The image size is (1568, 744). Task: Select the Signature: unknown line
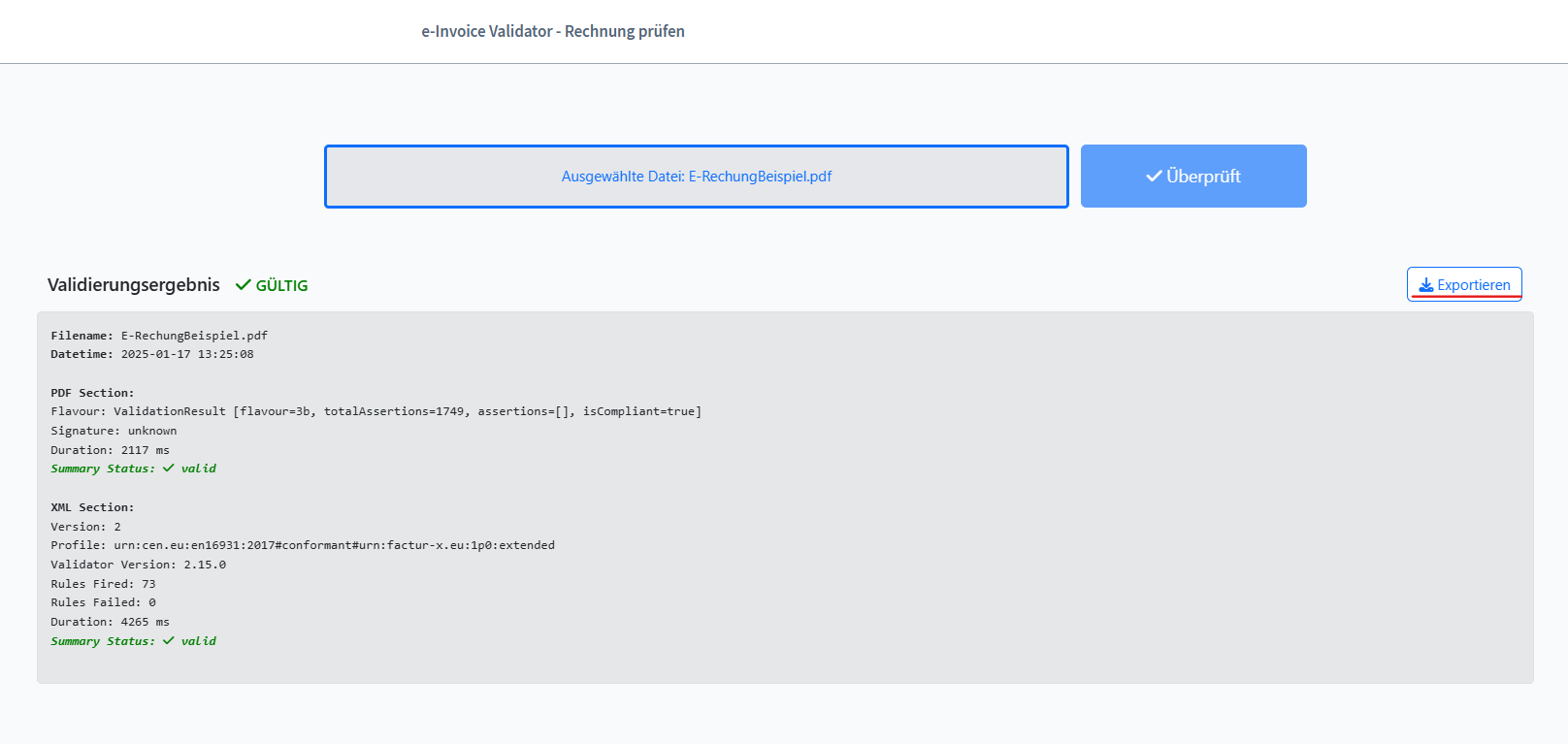point(114,431)
